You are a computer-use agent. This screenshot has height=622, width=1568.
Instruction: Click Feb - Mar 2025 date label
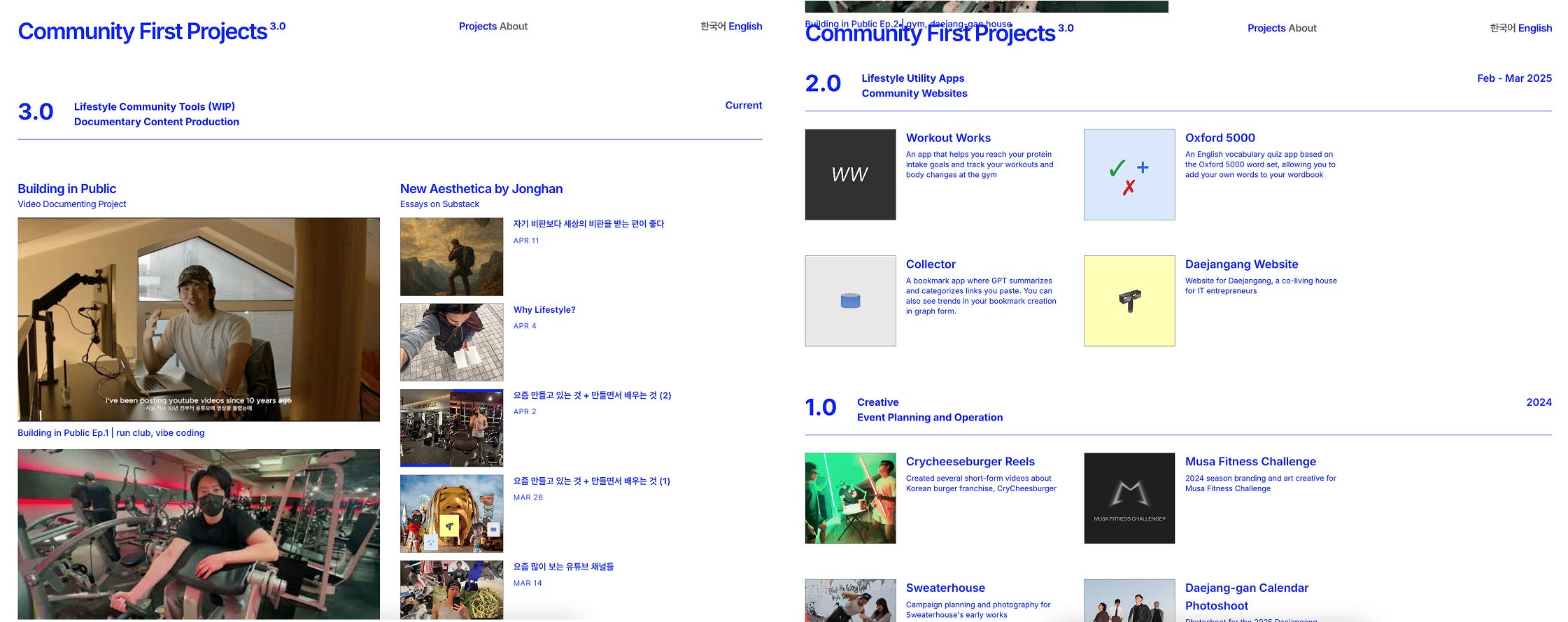point(1514,78)
